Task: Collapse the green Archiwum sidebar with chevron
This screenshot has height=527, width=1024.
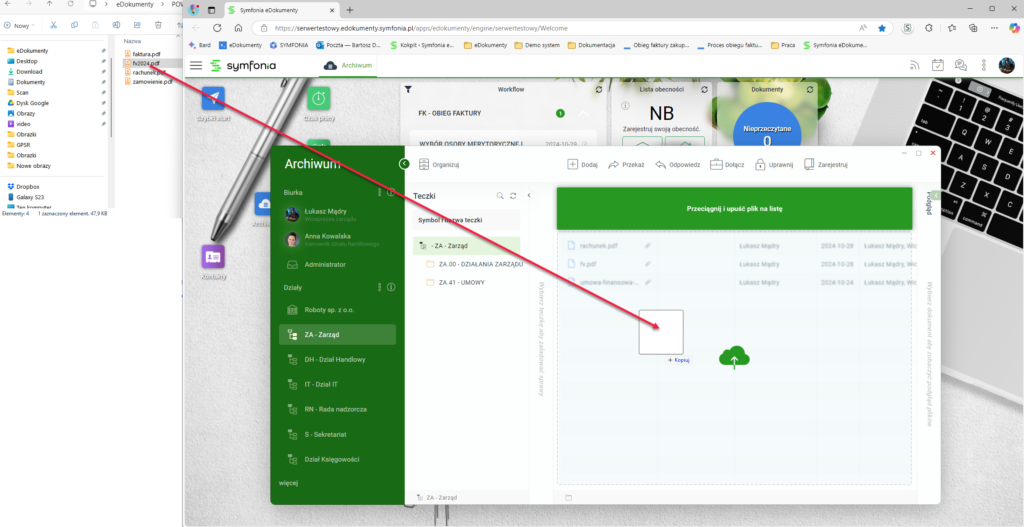Action: click(404, 164)
